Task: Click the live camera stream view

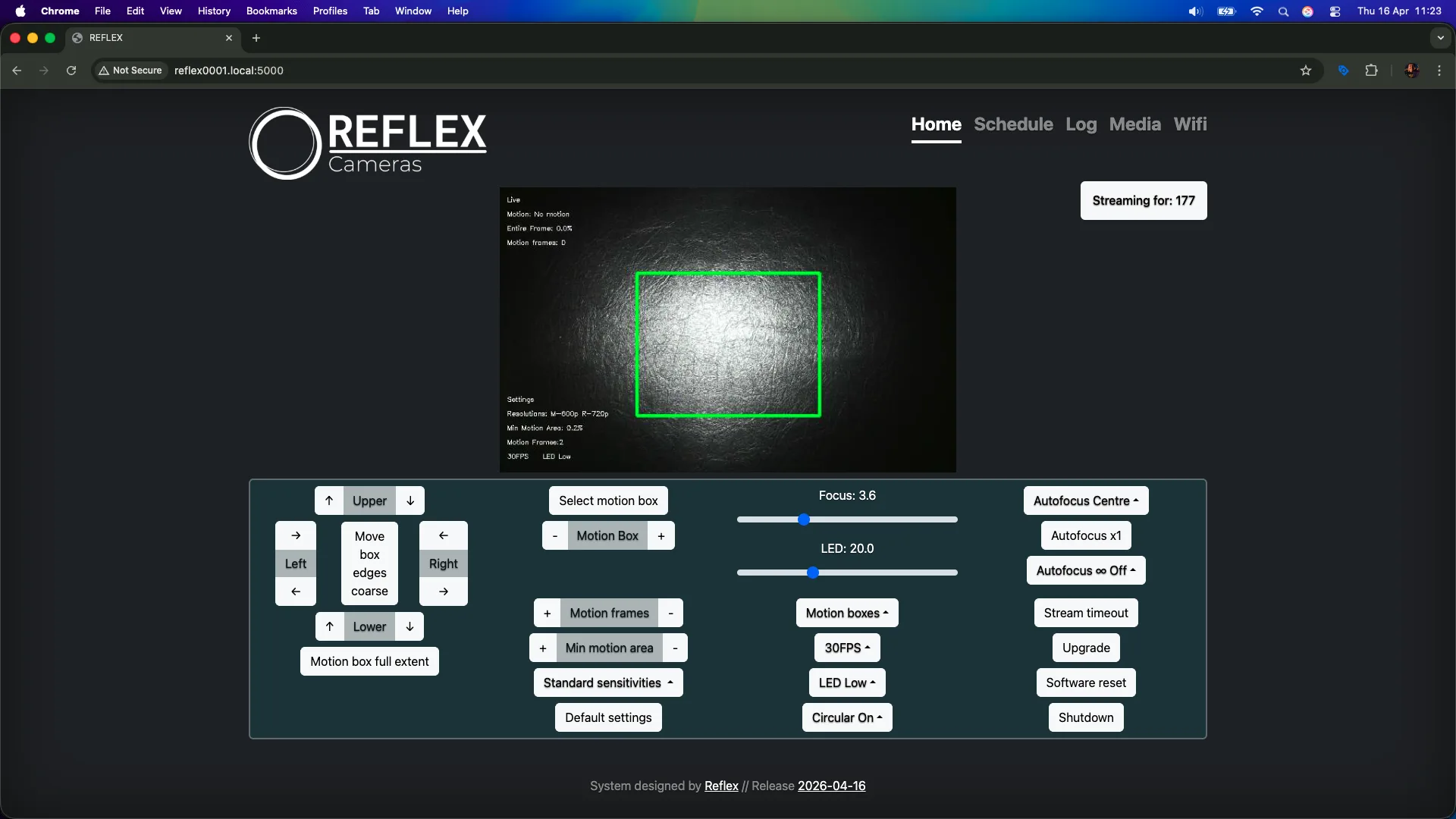Action: click(x=728, y=330)
